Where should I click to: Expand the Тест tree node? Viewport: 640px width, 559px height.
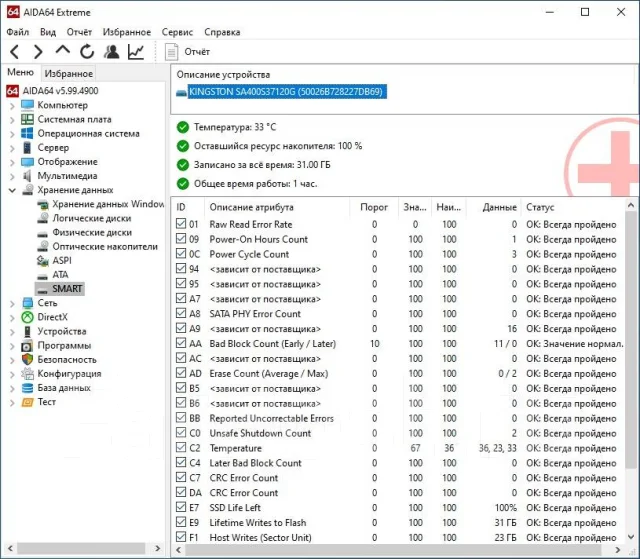(x=12, y=403)
